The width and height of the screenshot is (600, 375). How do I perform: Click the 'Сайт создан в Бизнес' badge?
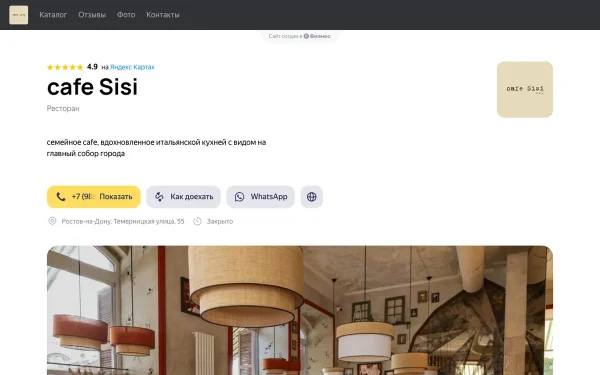pyautogui.click(x=300, y=36)
